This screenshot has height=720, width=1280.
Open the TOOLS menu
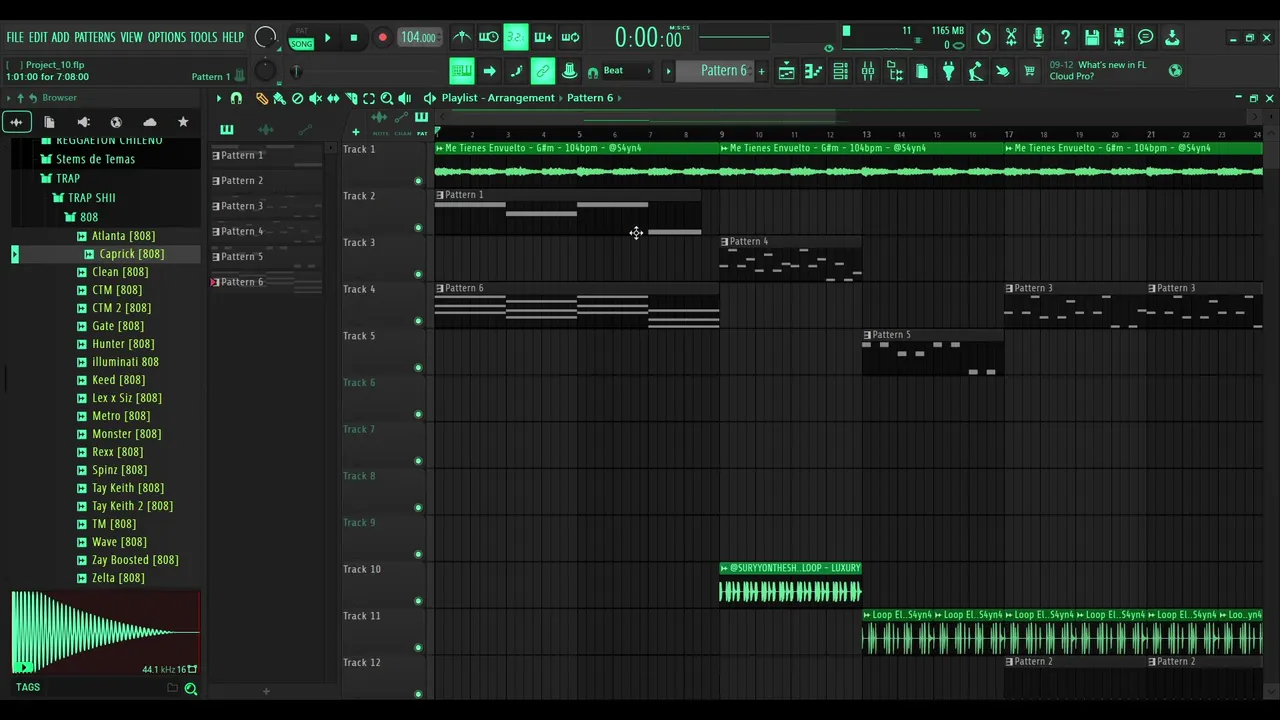(203, 38)
